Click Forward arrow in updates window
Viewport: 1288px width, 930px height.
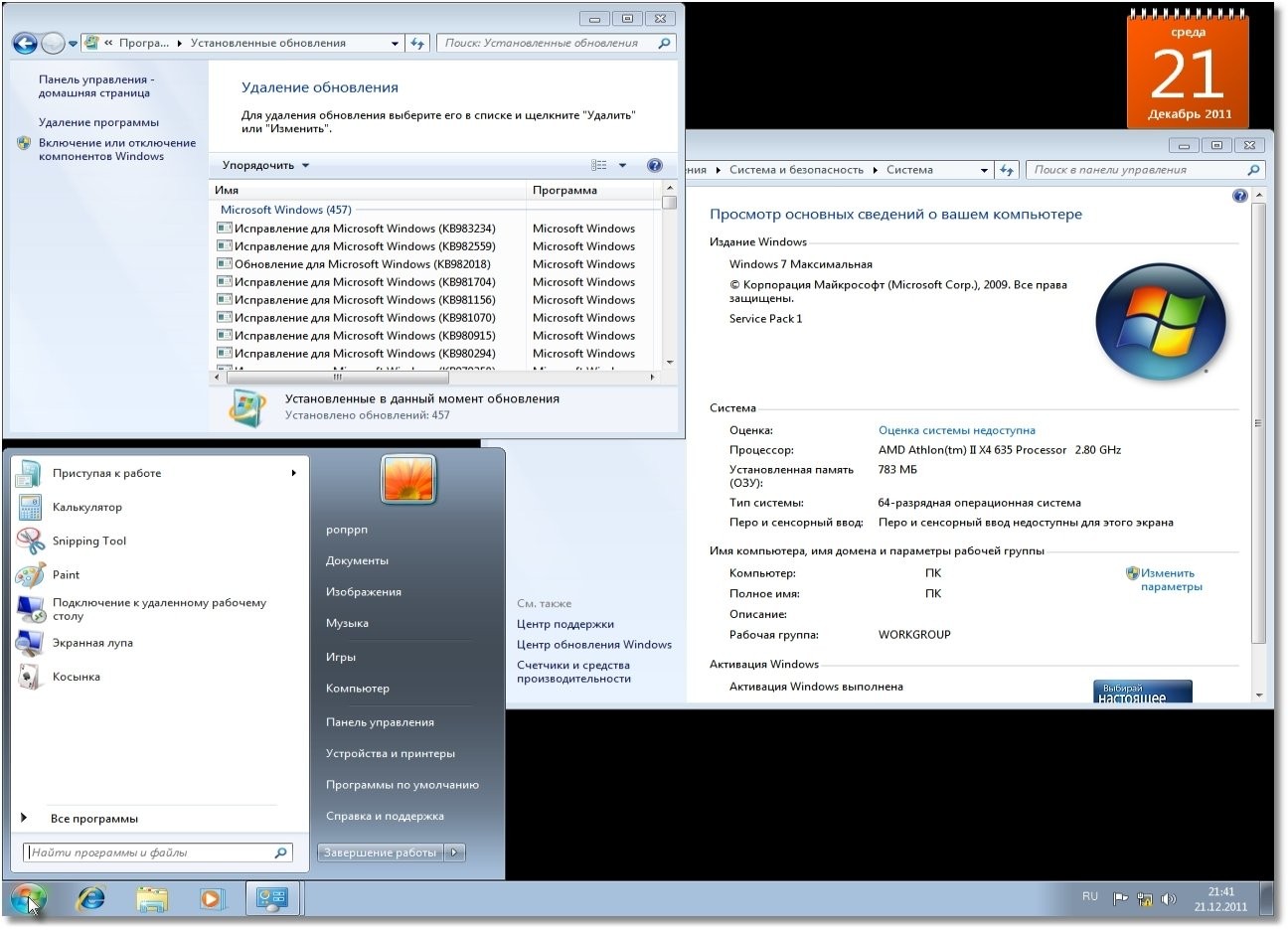[53, 43]
